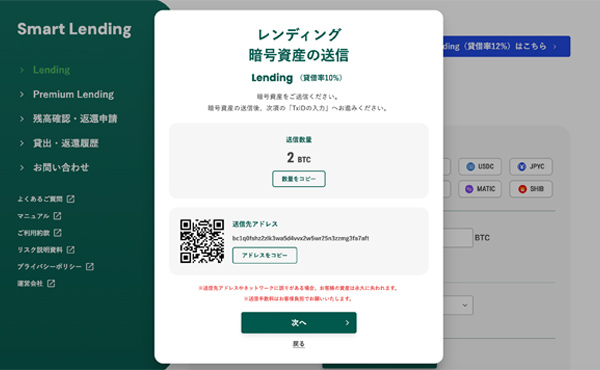Click the chevron beside 残高確認・返還申請
The image size is (600, 370).
point(22,119)
